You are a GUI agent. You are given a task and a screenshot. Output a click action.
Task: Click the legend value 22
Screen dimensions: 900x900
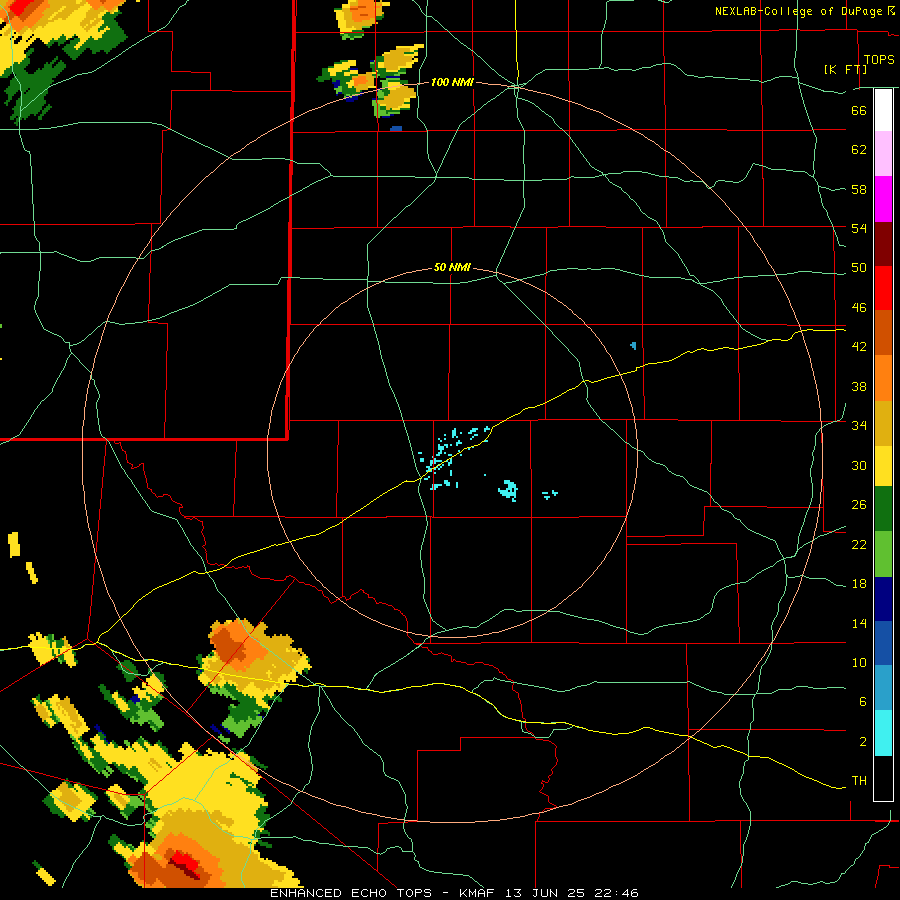[x=859, y=544]
